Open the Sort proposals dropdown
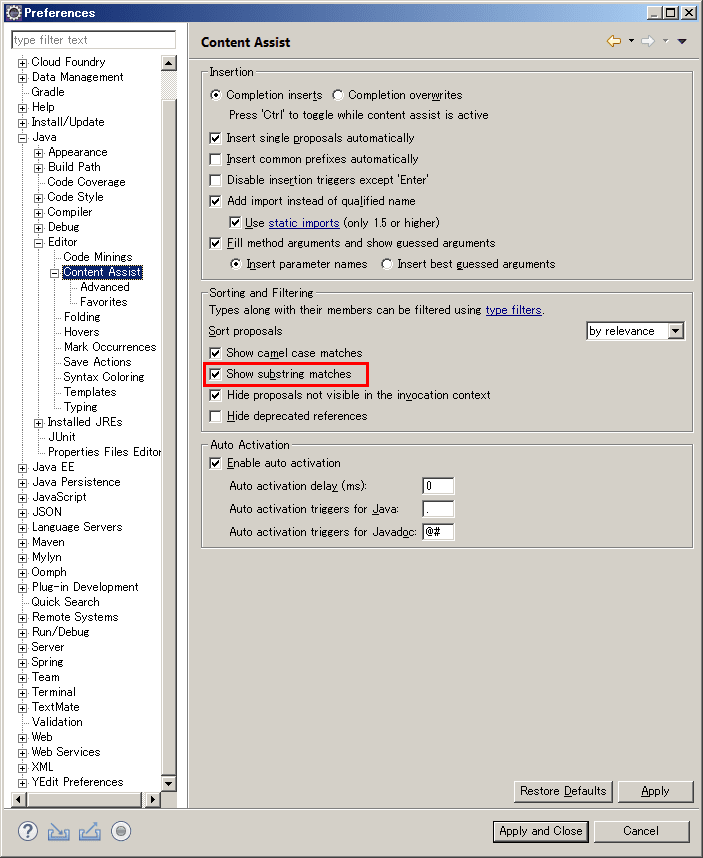This screenshot has height=858, width=703. tap(635, 331)
